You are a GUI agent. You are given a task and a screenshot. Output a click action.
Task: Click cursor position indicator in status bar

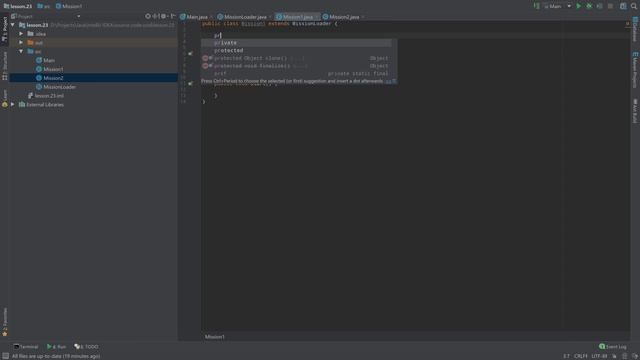pyautogui.click(x=566, y=356)
